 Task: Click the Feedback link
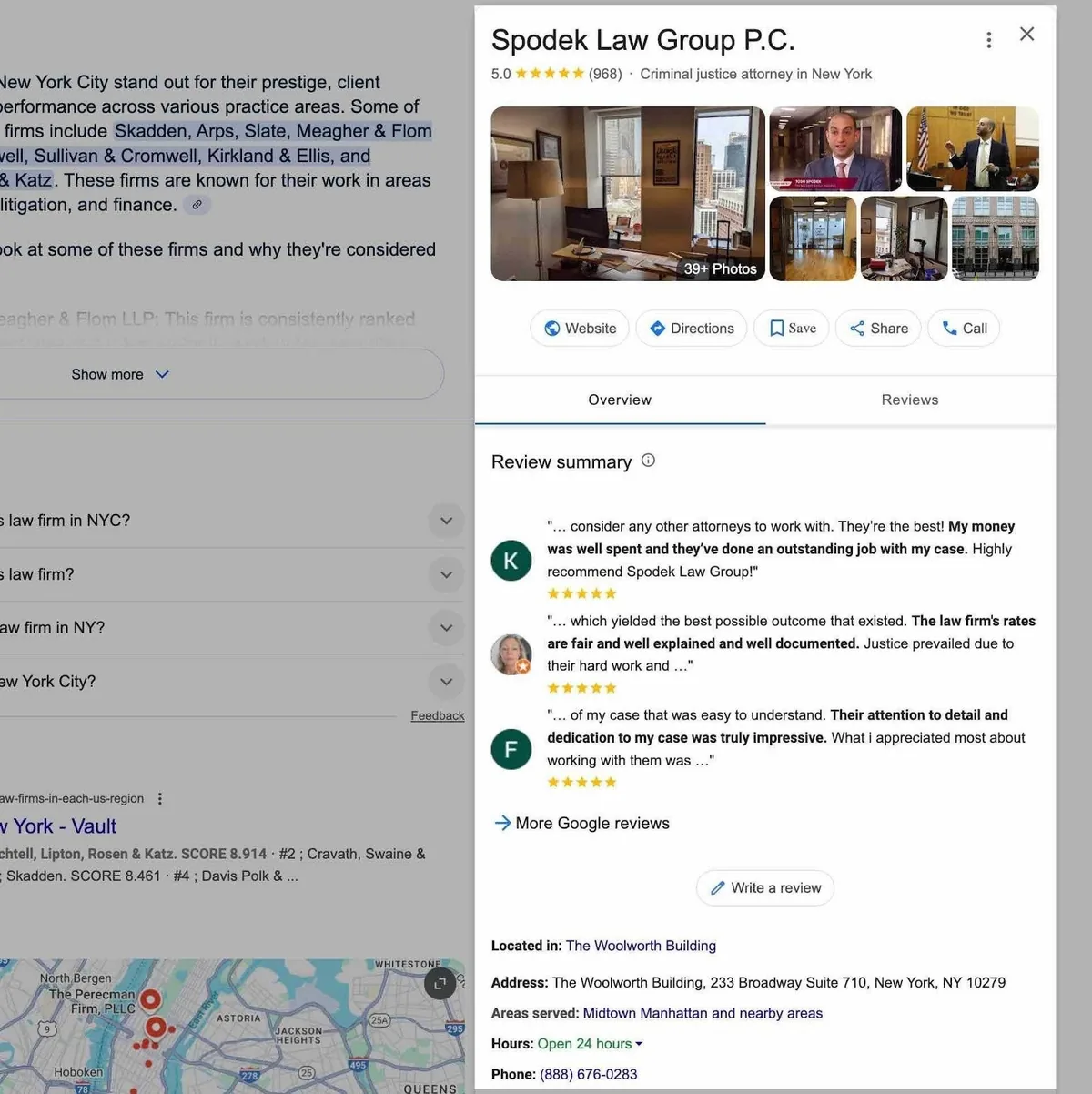[x=438, y=716]
